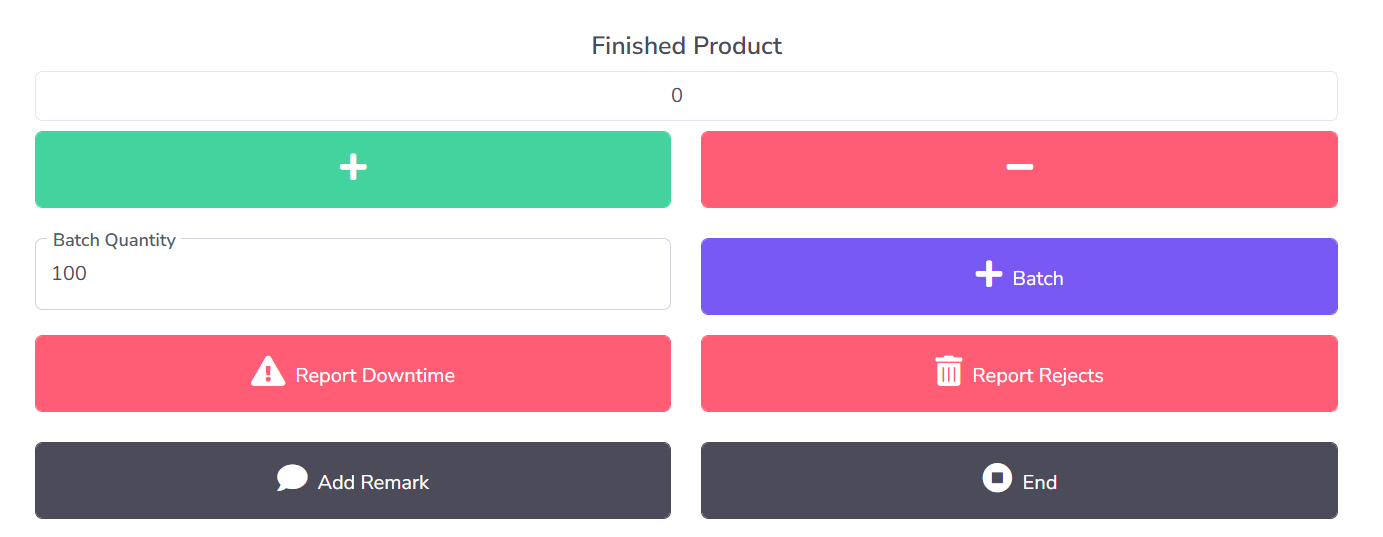
Task: Click the Batch Quantity field label
Action: pyautogui.click(x=114, y=240)
